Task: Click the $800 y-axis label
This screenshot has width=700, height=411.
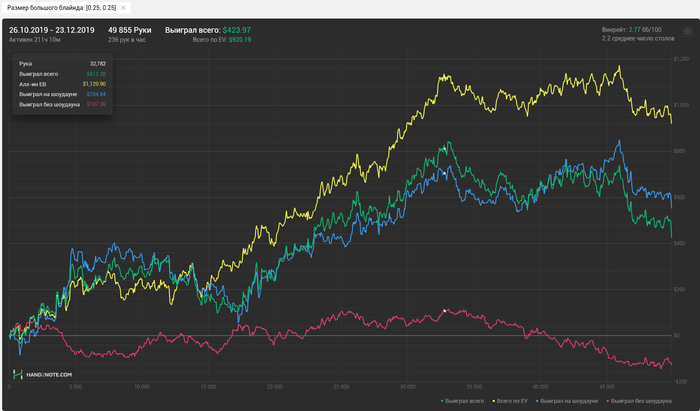Action: pyautogui.click(x=679, y=151)
